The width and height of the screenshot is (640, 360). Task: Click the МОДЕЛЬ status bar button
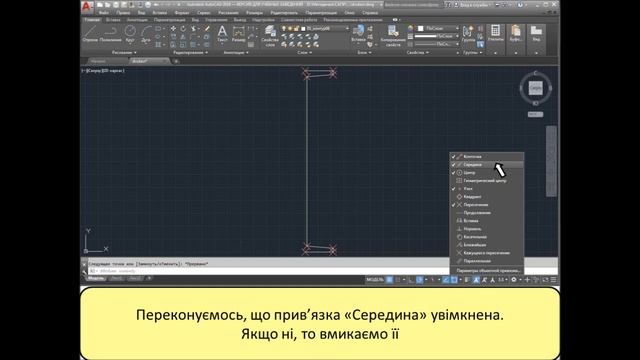pos(375,280)
